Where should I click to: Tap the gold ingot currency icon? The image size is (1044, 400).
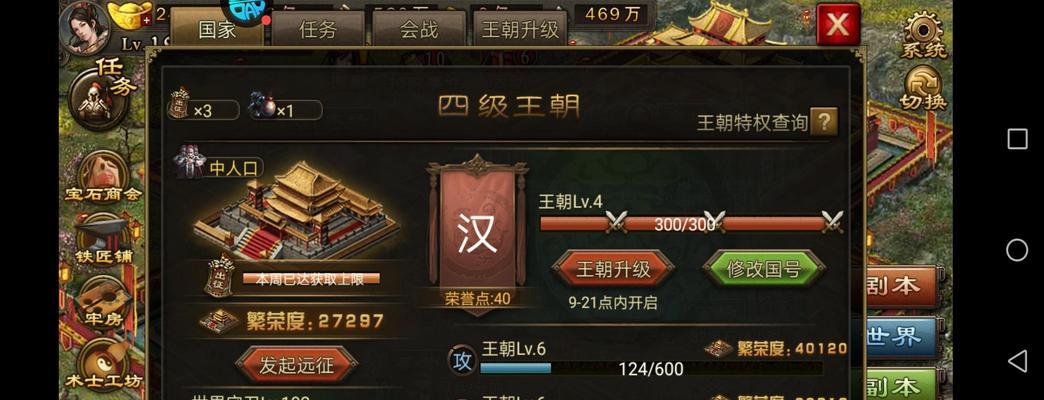[130, 16]
